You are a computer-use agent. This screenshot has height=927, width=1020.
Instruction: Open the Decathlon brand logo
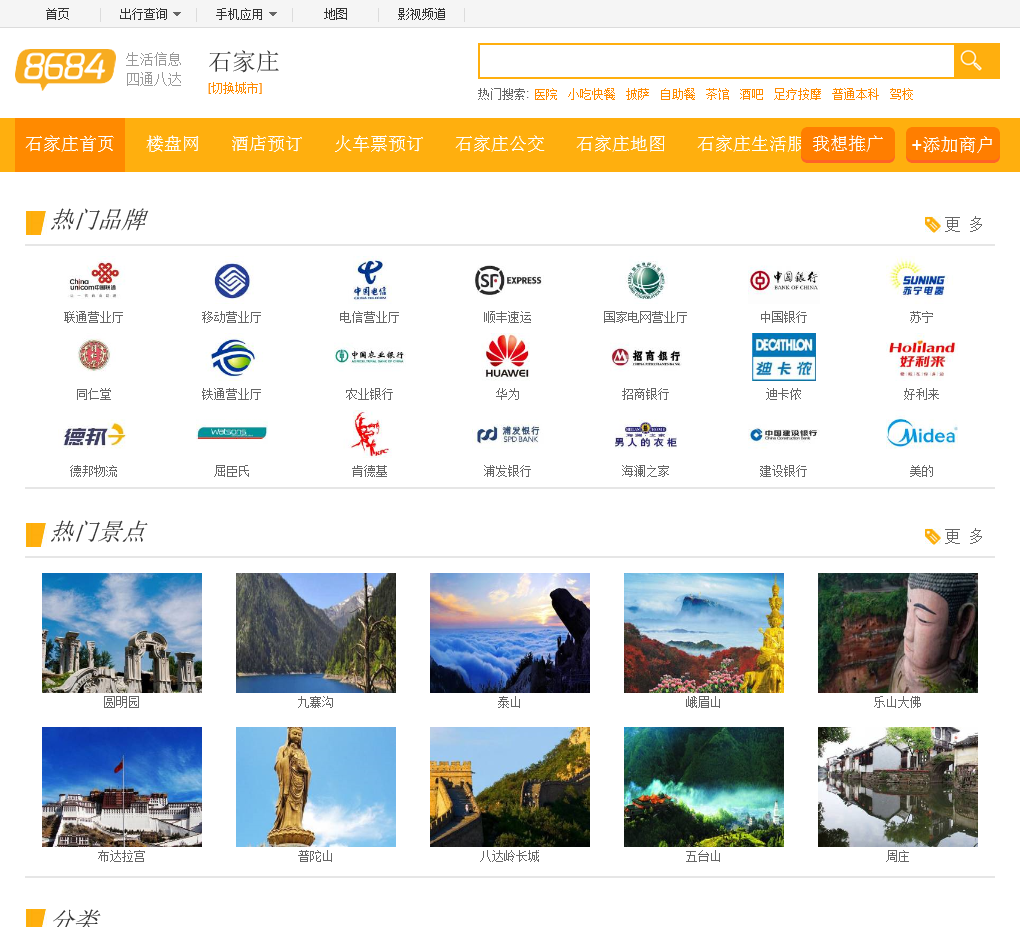(783, 357)
